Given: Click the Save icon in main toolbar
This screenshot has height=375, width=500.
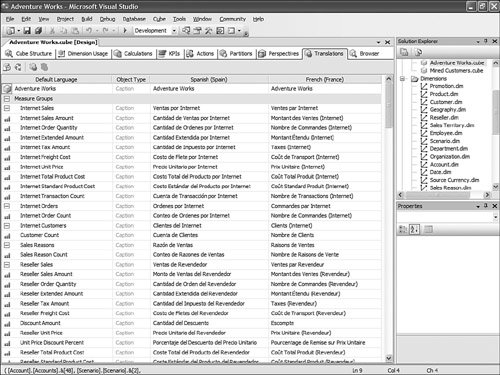Looking at the screenshot, I should (27, 31).
